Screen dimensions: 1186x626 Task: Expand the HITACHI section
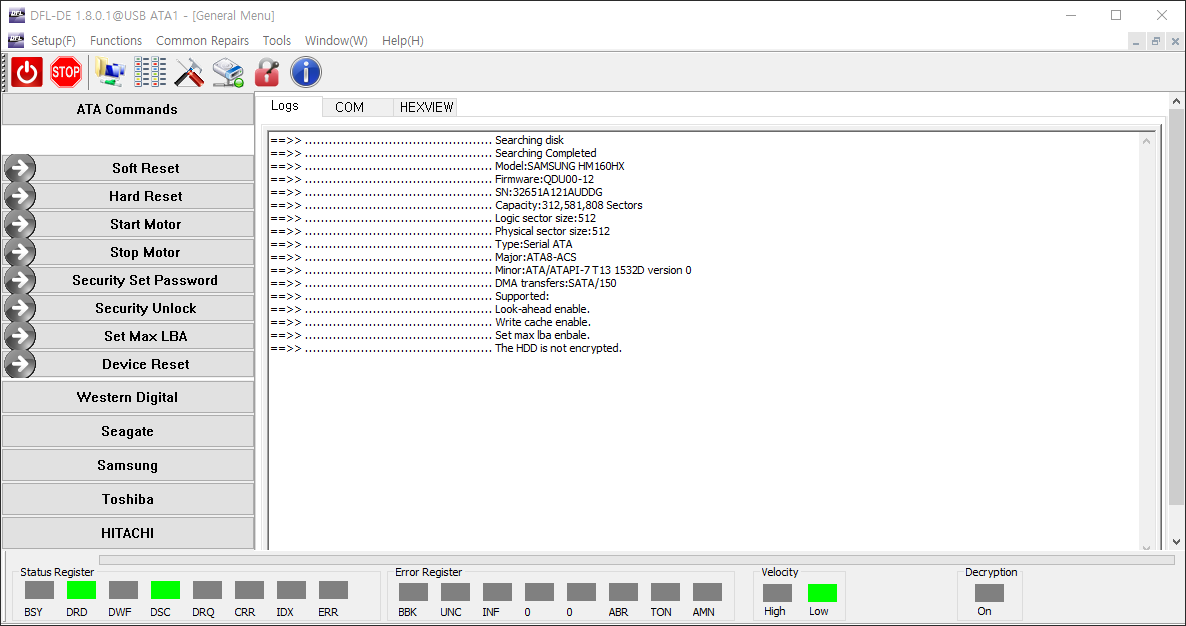(128, 533)
